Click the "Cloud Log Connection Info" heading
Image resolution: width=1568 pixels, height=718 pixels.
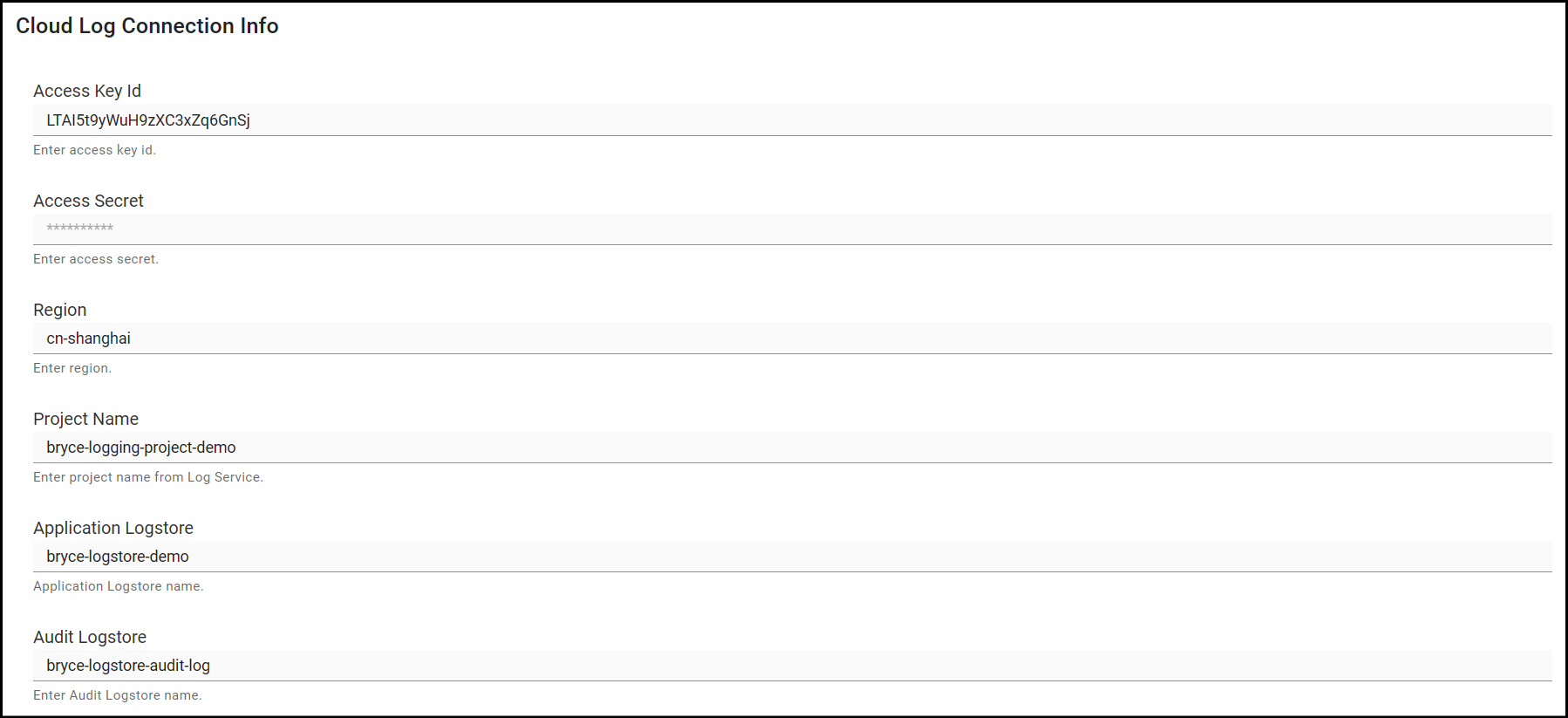pos(147,26)
